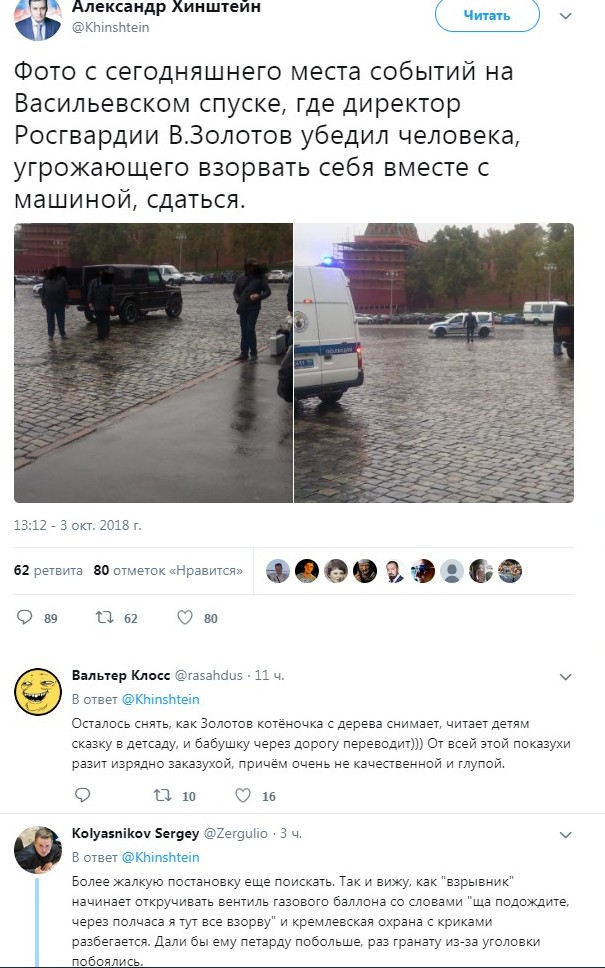View the 80 отметок «Нравится» list
The width and height of the screenshot is (605, 968).
[168, 570]
